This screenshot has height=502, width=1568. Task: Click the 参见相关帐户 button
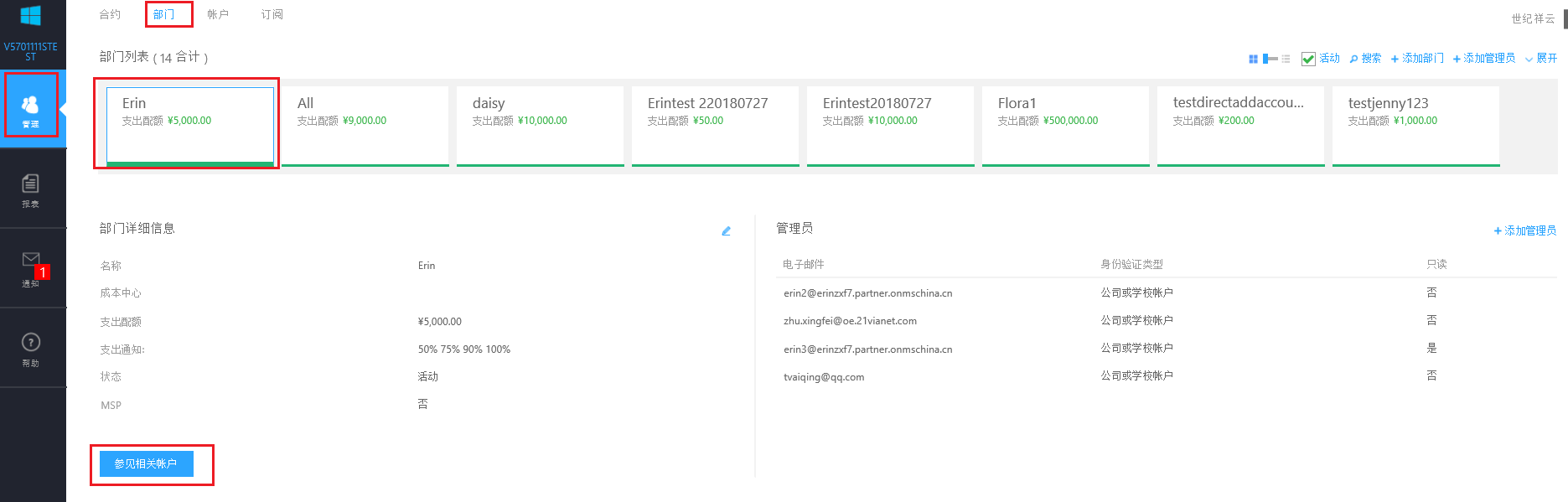pos(146,463)
